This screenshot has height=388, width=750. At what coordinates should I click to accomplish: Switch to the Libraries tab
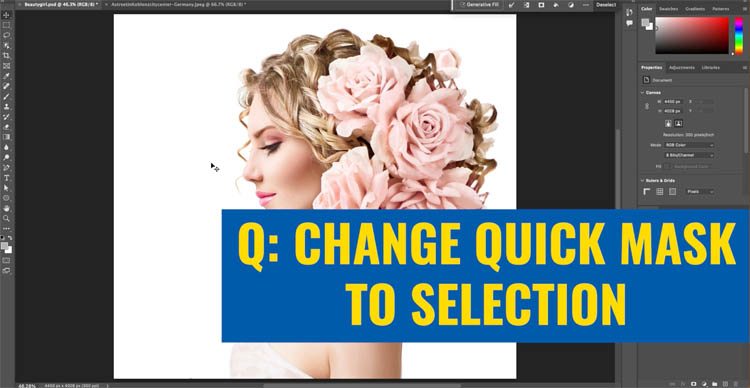pyautogui.click(x=710, y=67)
